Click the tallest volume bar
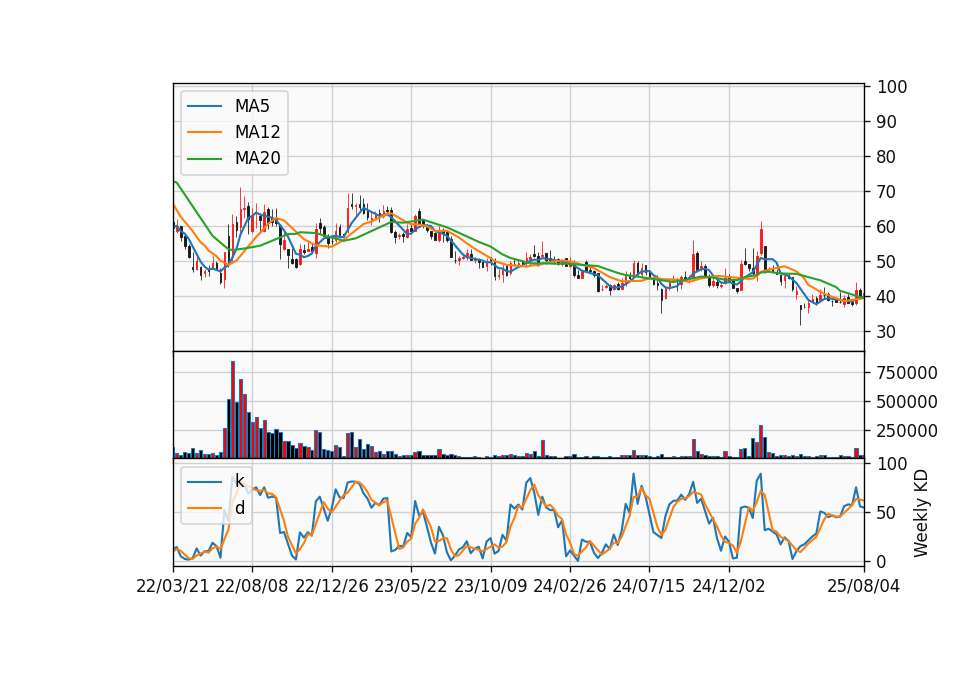This screenshot has height=690, width=960. pyautogui.click(x=233, y=410)
